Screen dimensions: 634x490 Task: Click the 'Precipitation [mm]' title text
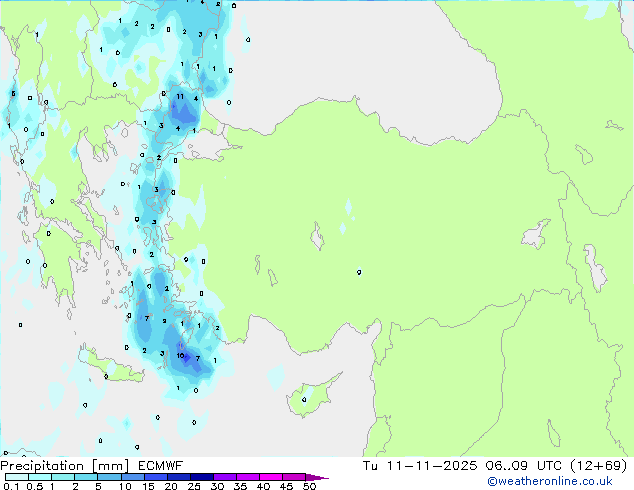(x=65, y=466)
